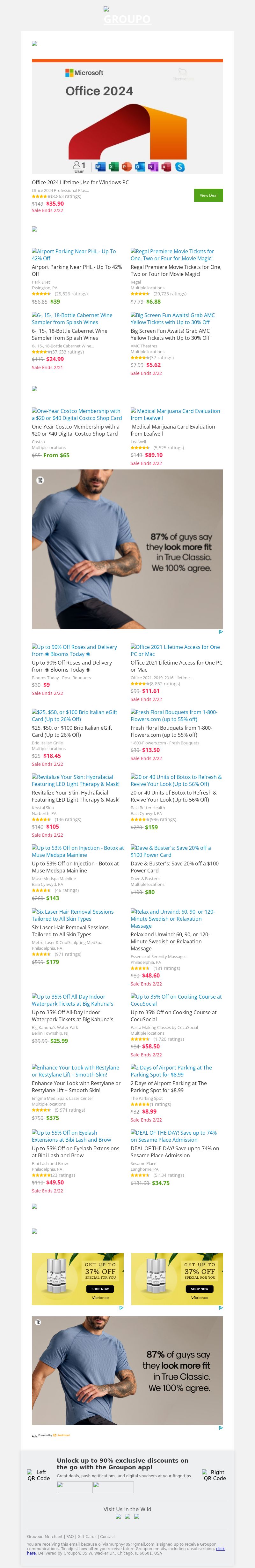Open first social icon under Visit Us in the Wild

click(118, 1516)
